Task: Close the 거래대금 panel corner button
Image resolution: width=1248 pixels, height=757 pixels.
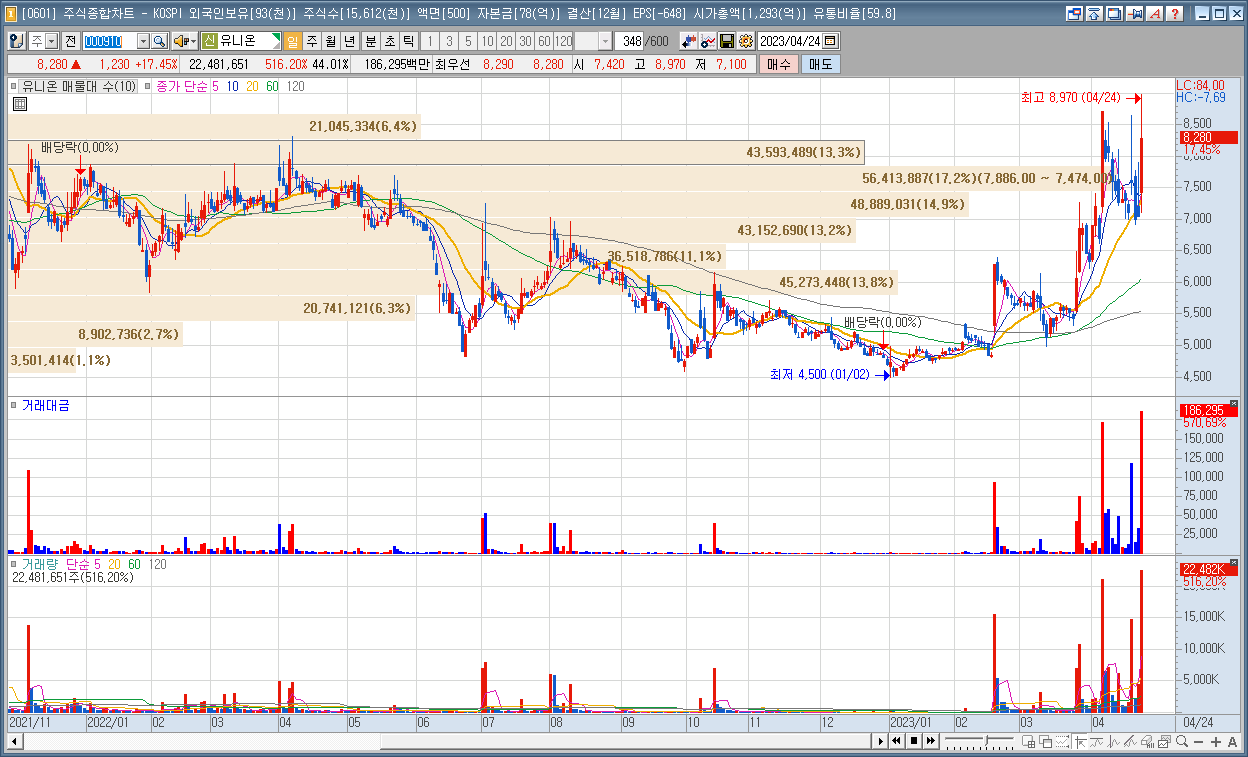Action: (x=1233, y=403)
